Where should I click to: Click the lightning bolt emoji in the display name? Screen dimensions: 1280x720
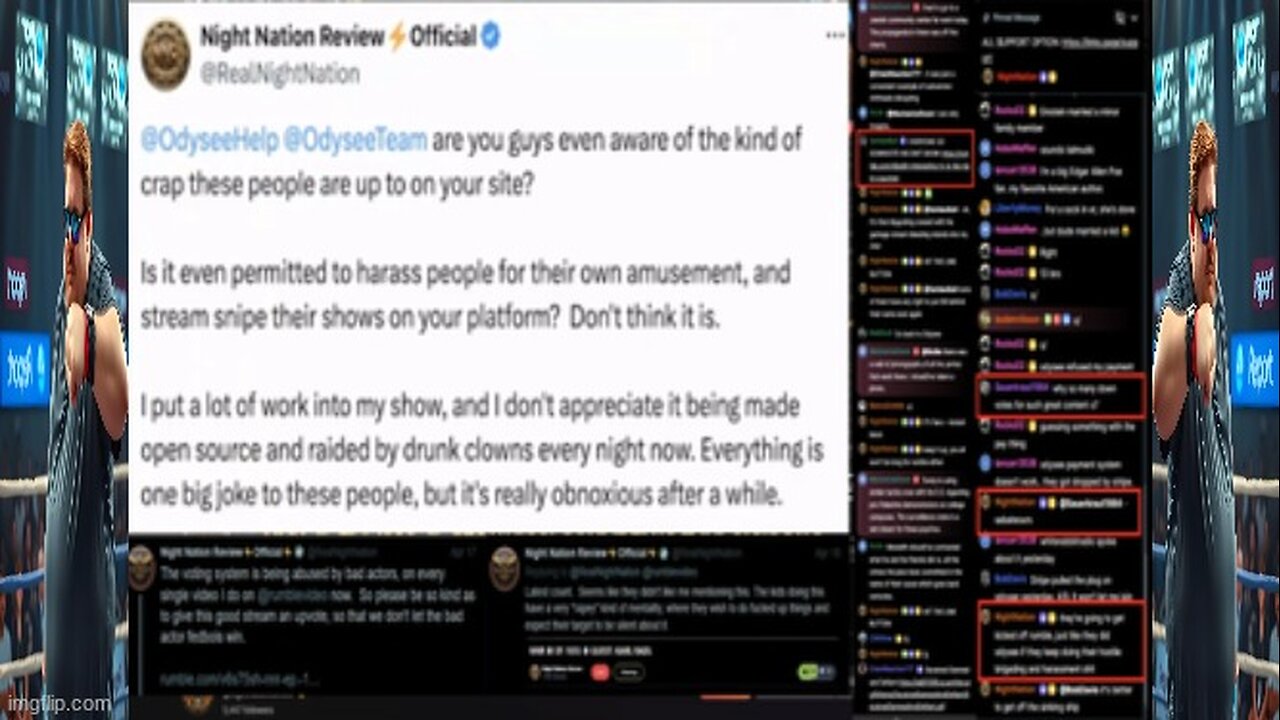[x=397, y=37]
